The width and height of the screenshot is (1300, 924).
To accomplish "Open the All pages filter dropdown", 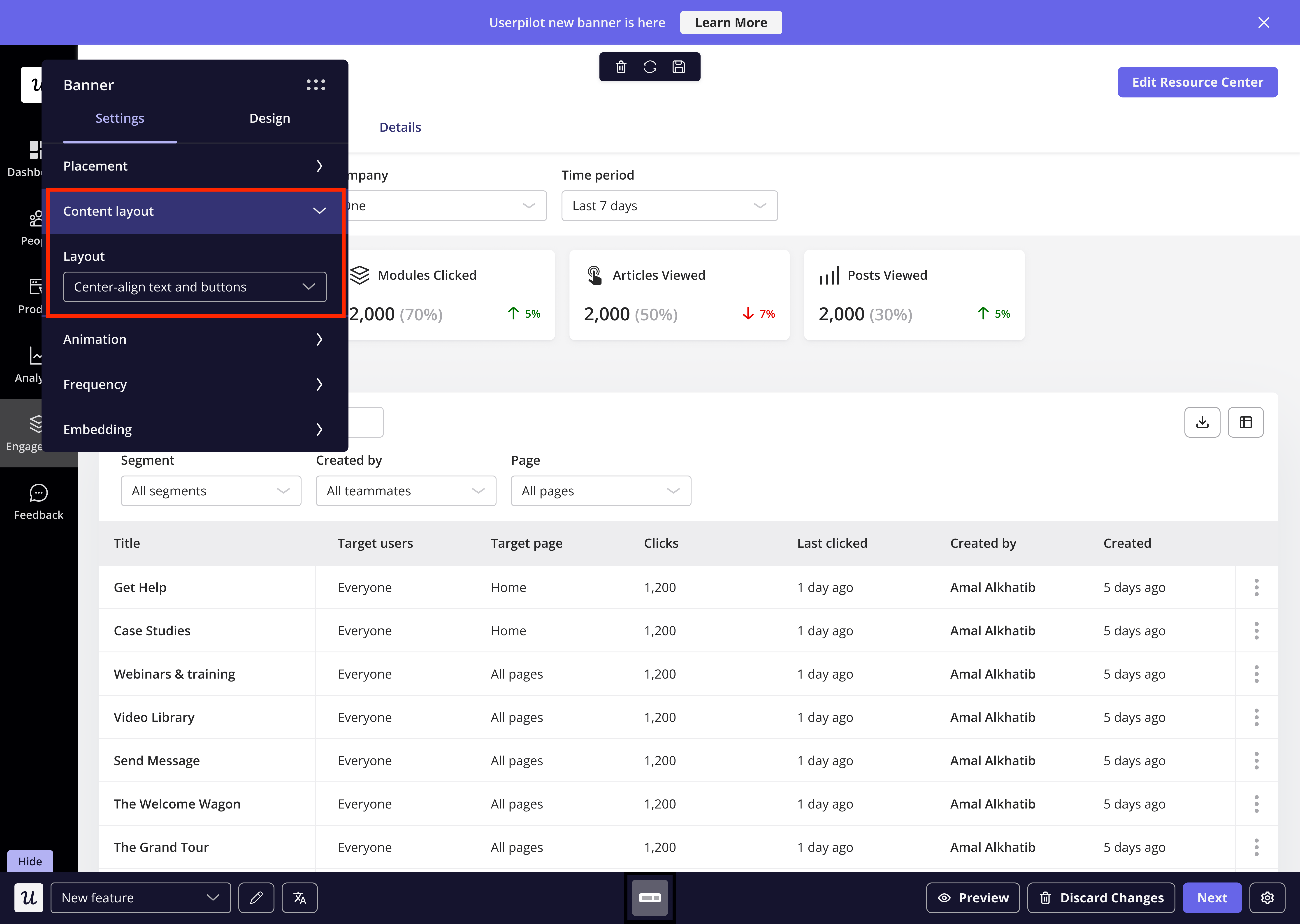I will pos(601,491).
